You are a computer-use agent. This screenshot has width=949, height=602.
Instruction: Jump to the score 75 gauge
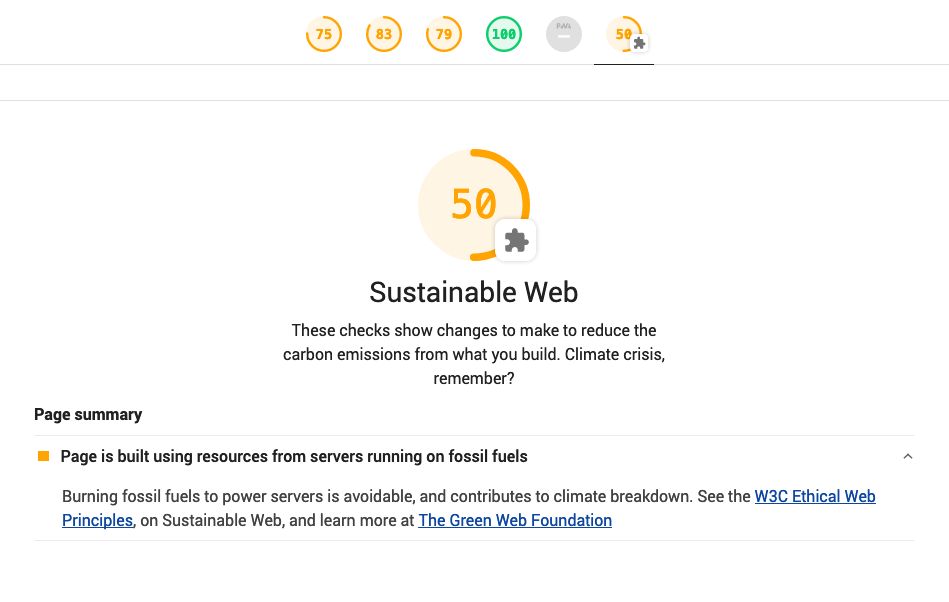tap(324, 34)
